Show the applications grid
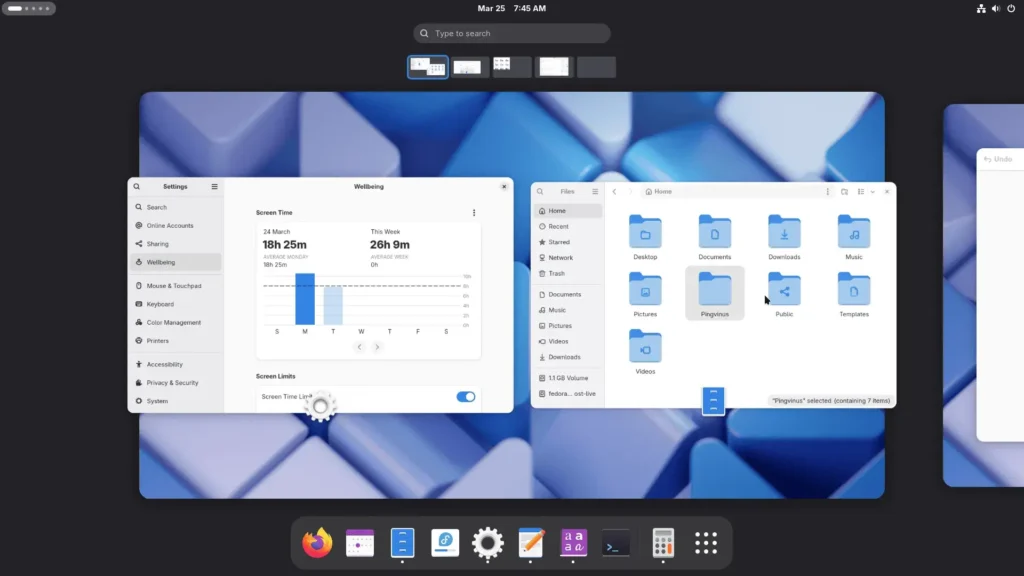Screen dimensions: 1024x576 (706, 543)
